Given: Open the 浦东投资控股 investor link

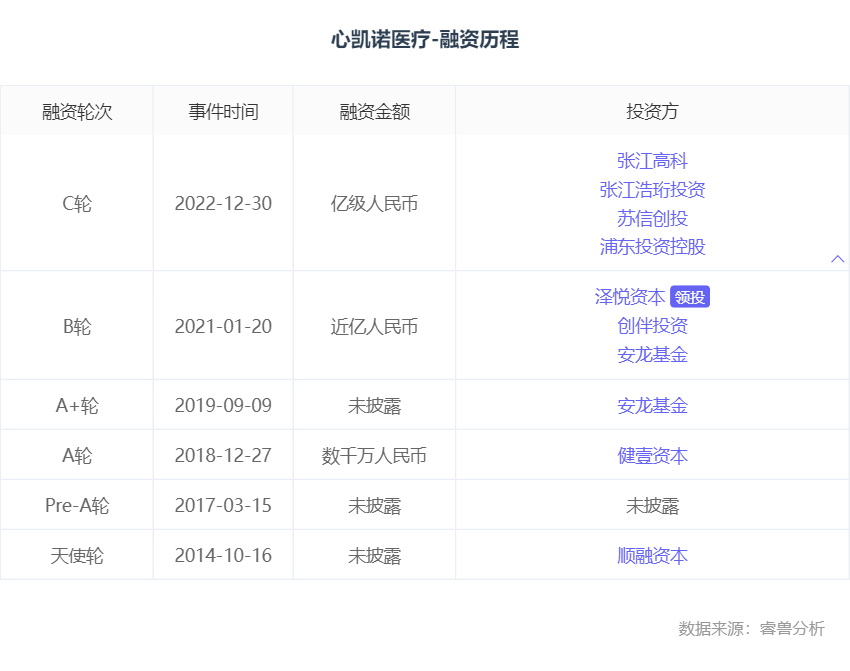Looking at the screenshot, I should click(x=652, y=247).
